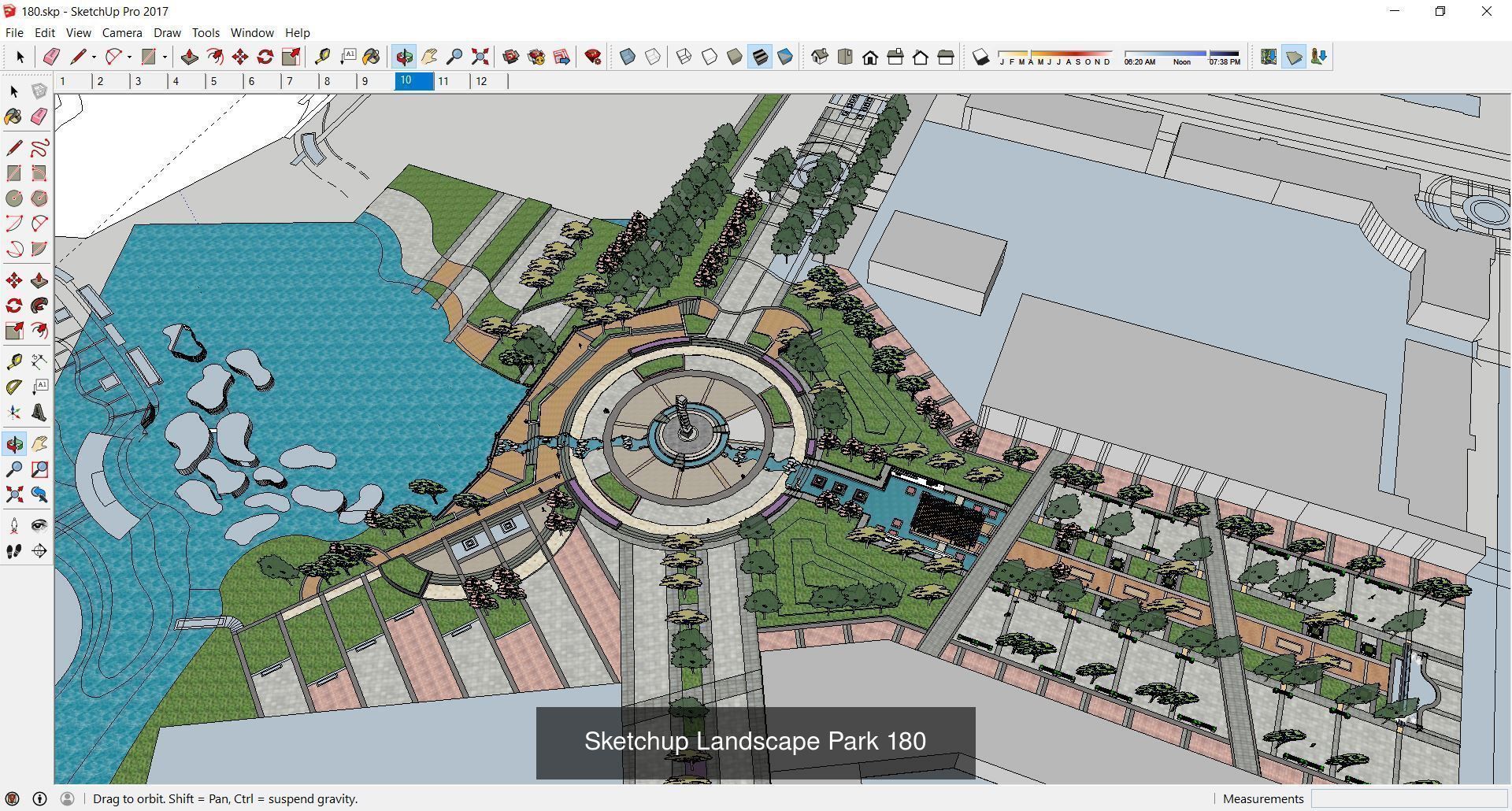Screen dimensions: 1512x811
Task: Select the Tape Measure tool in top toolbar
Action: [322, 57]
